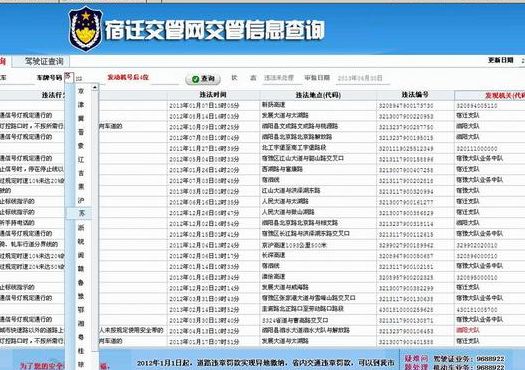Open the 驾驶证查询 tab
Viewport: 525px width, 370px height.
[44, 61]
